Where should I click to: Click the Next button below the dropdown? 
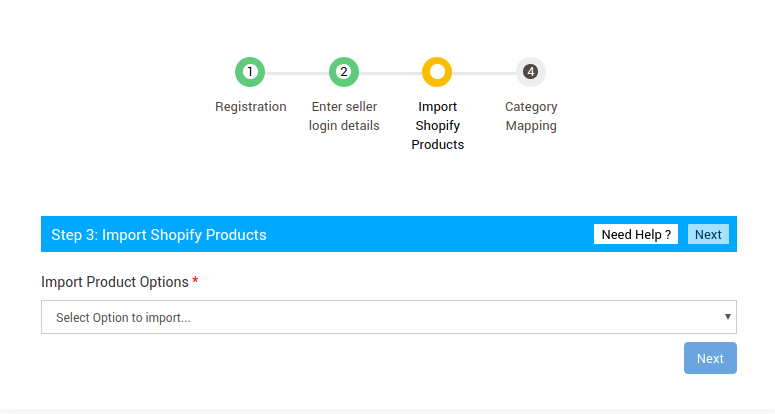coord(710,358)
